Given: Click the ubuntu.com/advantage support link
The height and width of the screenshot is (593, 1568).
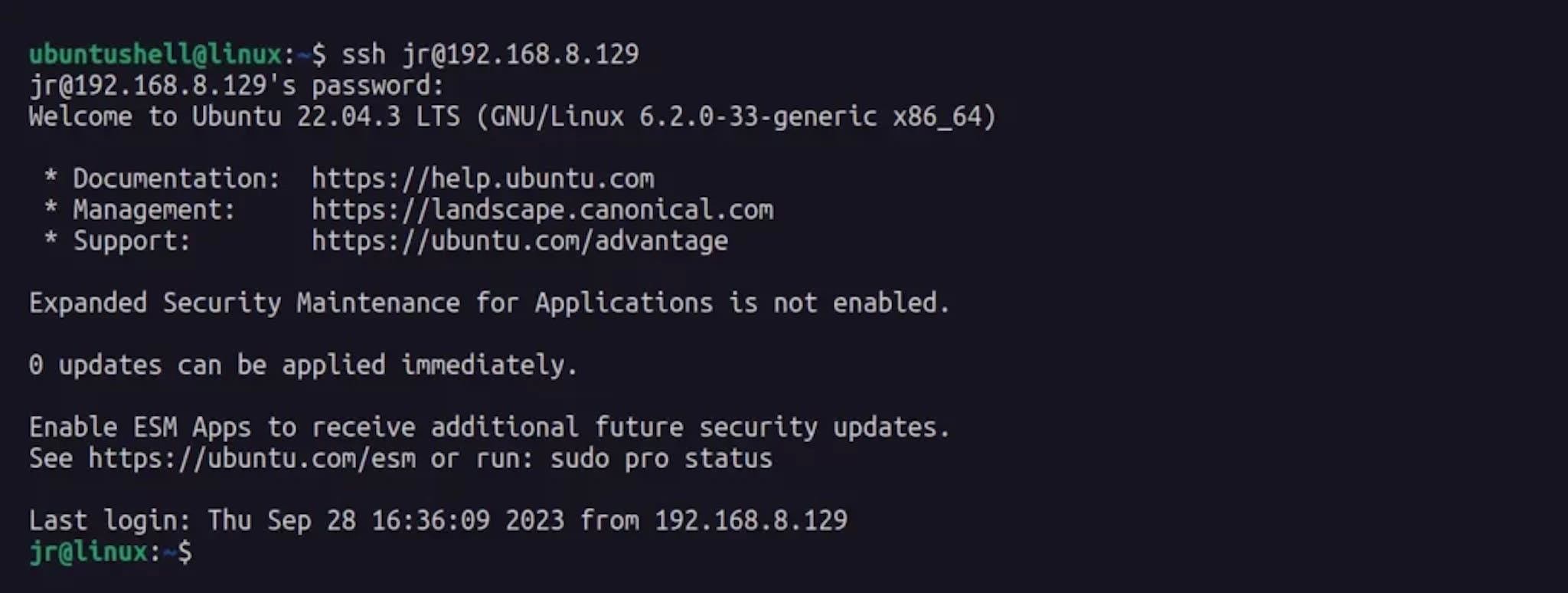Looking at the screenshot, I should [x=519, y=241].
